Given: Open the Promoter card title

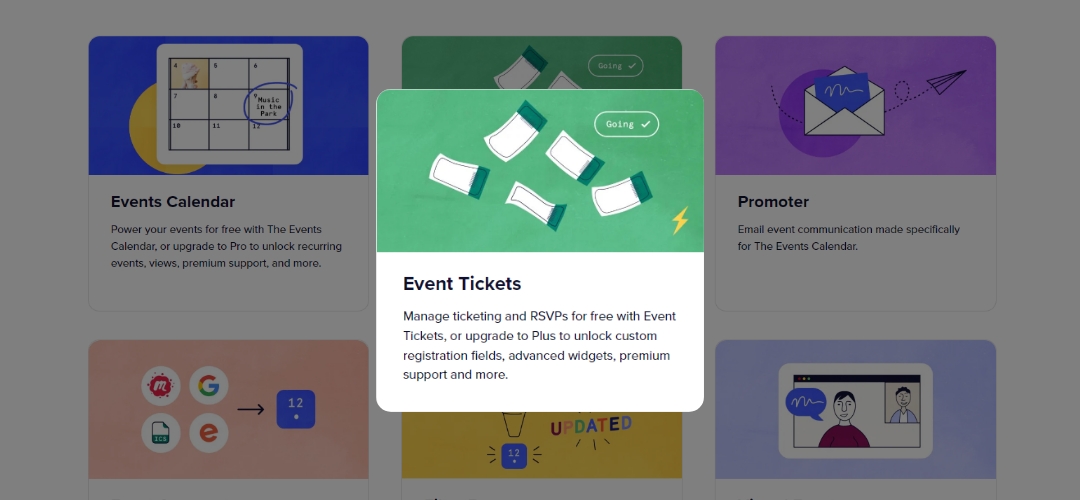Looking at the screenshot, I should (773, 202).
